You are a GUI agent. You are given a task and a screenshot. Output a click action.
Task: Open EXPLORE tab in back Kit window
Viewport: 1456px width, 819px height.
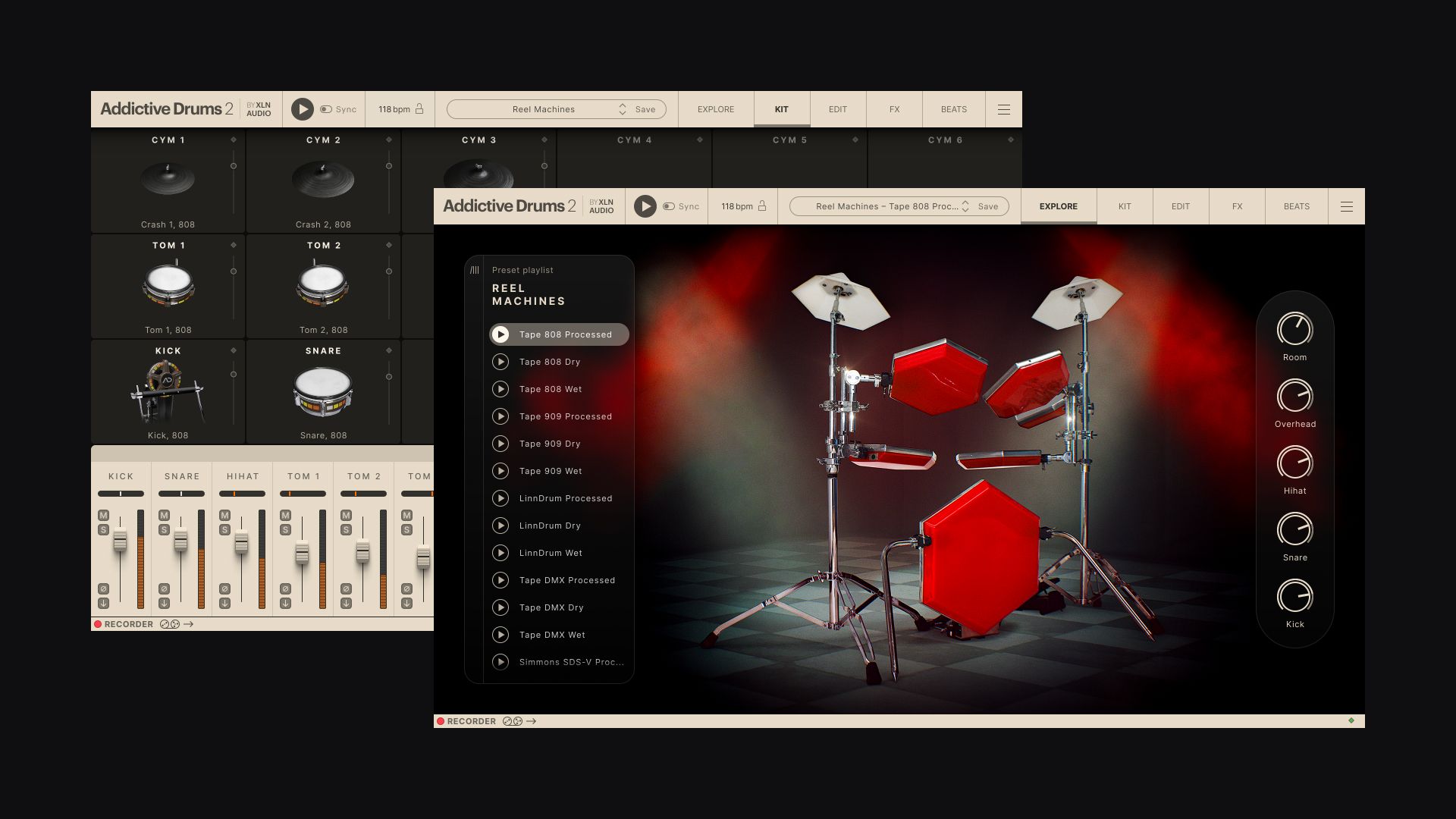[x=716, y=109]
